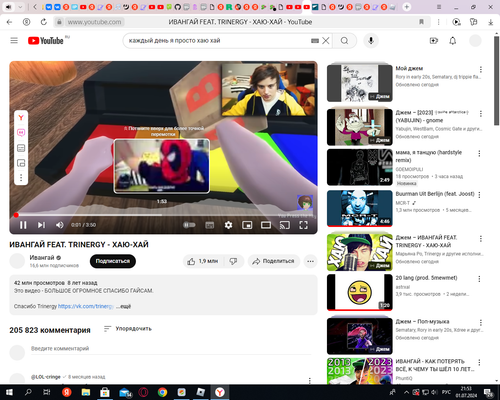This screenshot has height=400, width=500.
Task: Open options for Buurman Uit Berlijn
Action: (x=479, y=195)
